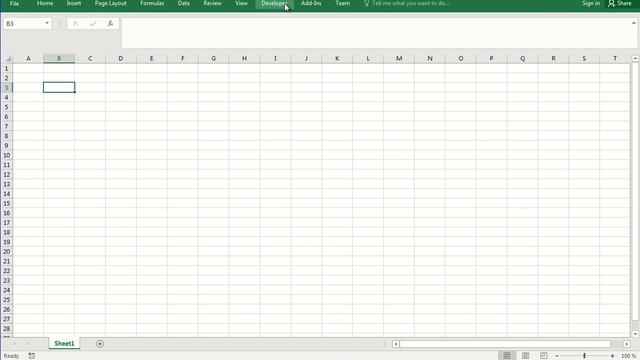
Task: Add a new sheet with the plus icon
Action: coord(100,344)
